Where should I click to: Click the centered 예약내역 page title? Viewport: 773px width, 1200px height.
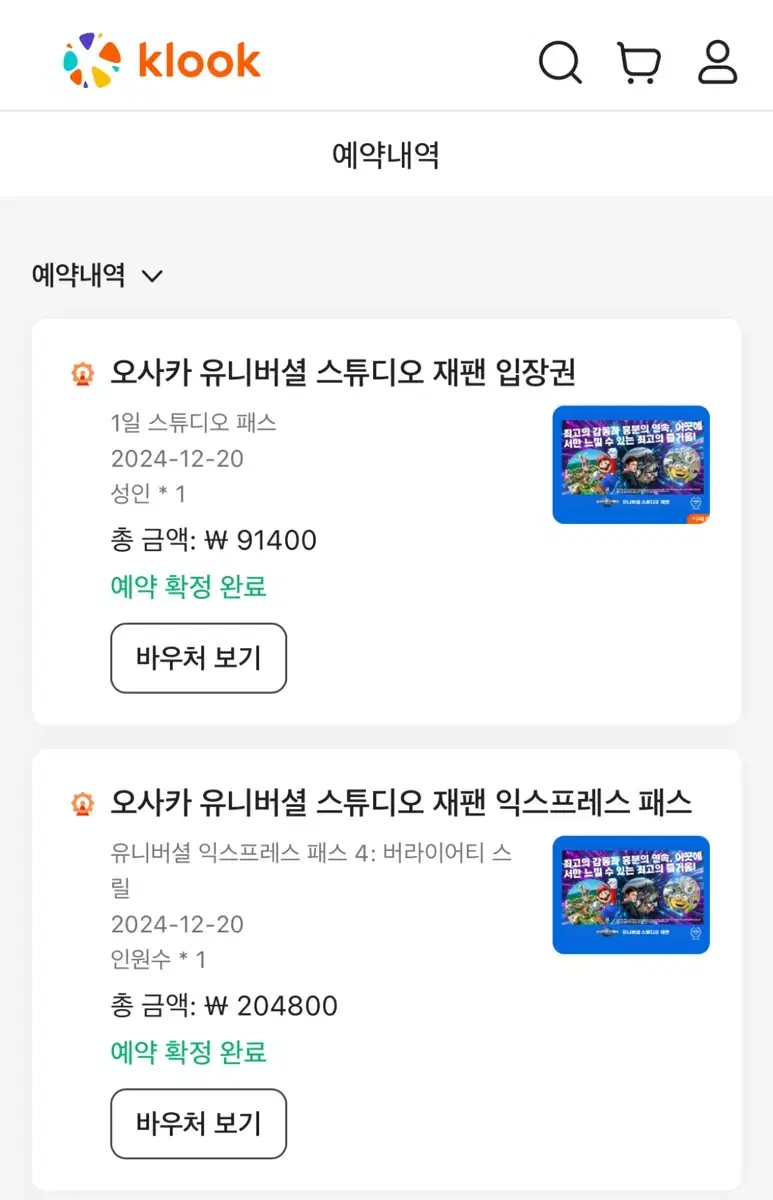386,155
